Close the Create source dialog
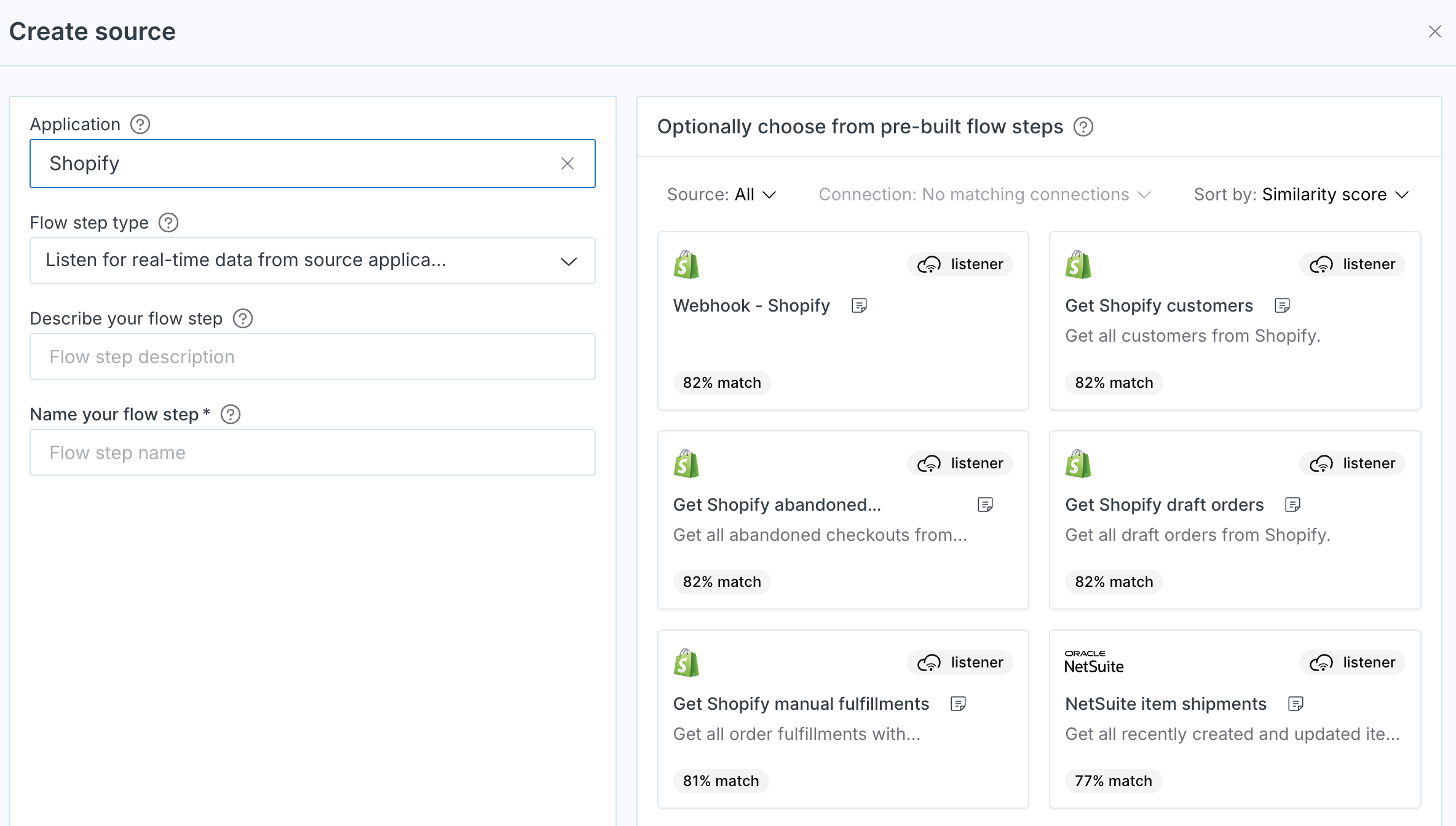The width and height of the screenshot is (1456, 826). point(1434,31)
